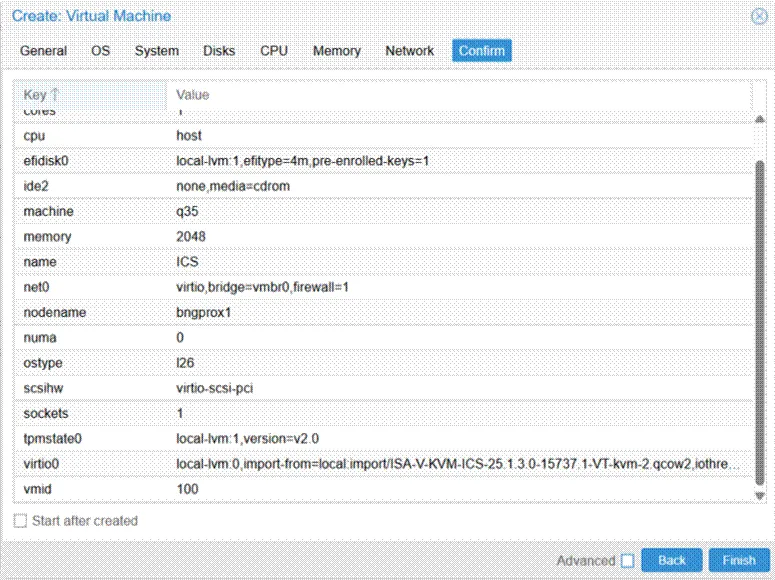Select the cpu row with value host

click(383, 135)
